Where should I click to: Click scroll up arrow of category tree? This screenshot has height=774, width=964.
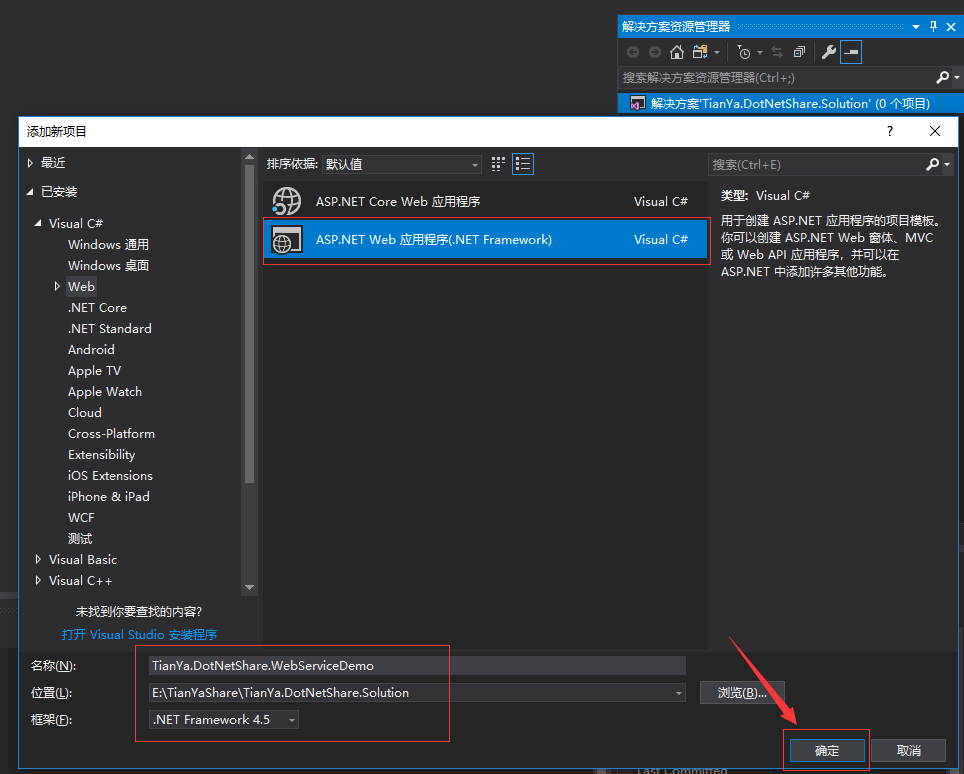click(x=249, y=157)
